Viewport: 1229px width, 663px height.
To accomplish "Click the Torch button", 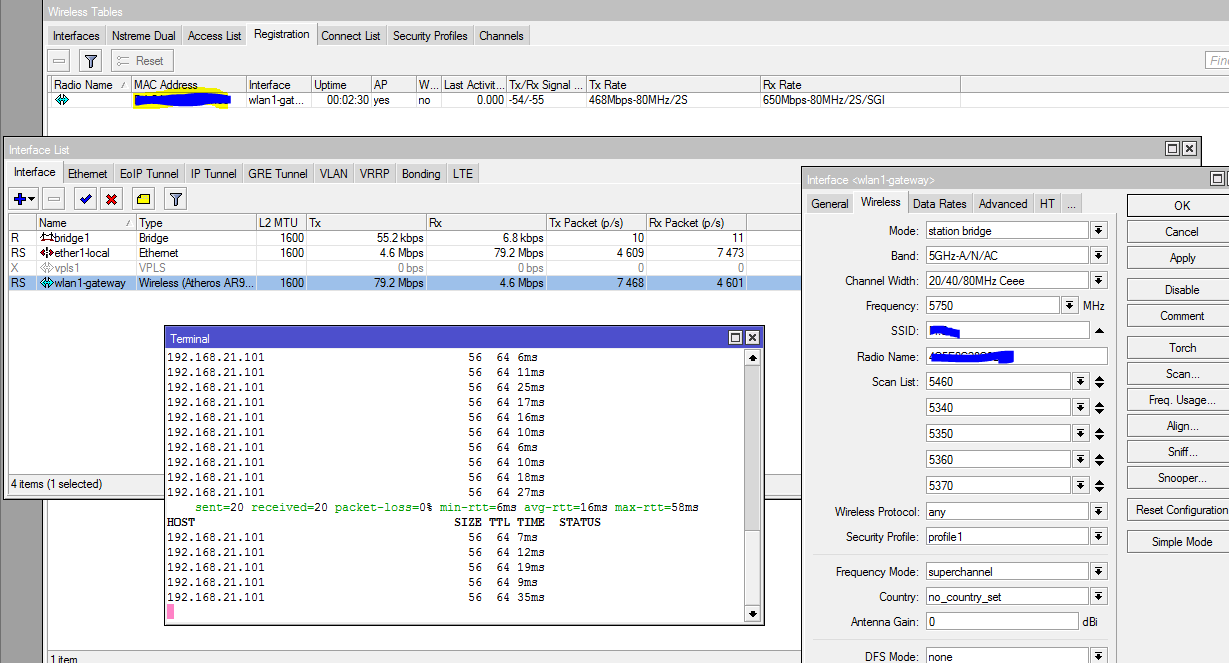I will click(1182, 348).
